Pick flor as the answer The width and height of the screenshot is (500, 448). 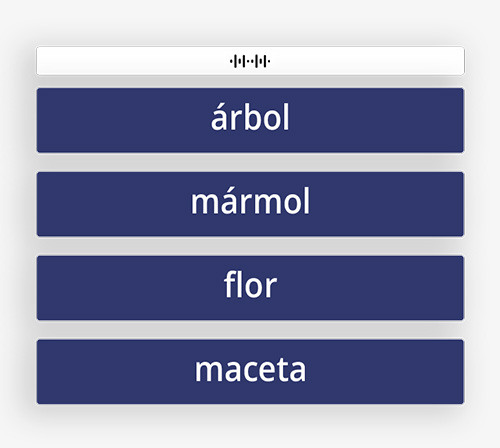[250, 288]
